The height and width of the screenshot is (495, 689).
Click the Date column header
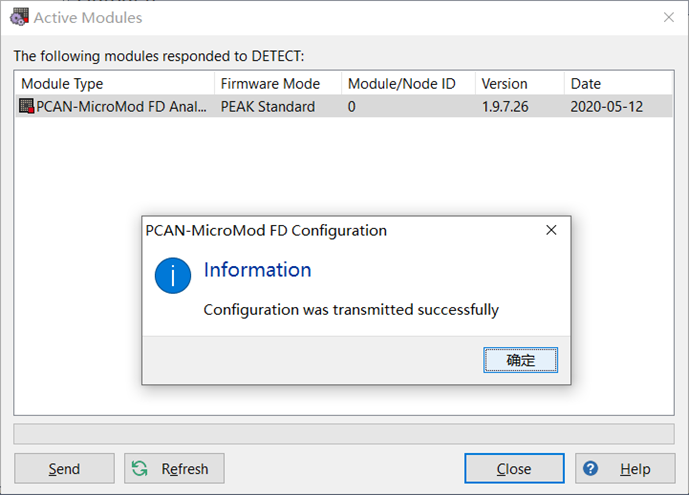617,84
